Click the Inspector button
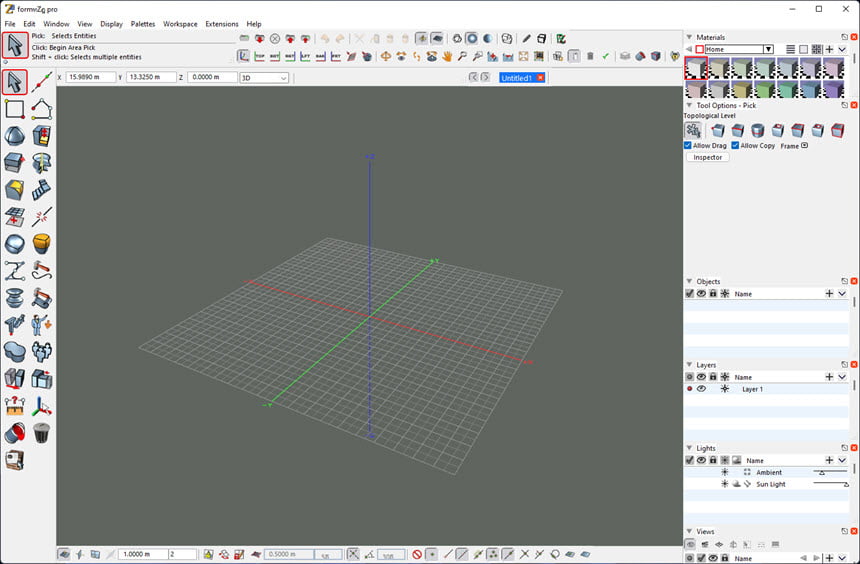Image resolution: width=860 pixels, height=564 pixels. tap(708, 157)
